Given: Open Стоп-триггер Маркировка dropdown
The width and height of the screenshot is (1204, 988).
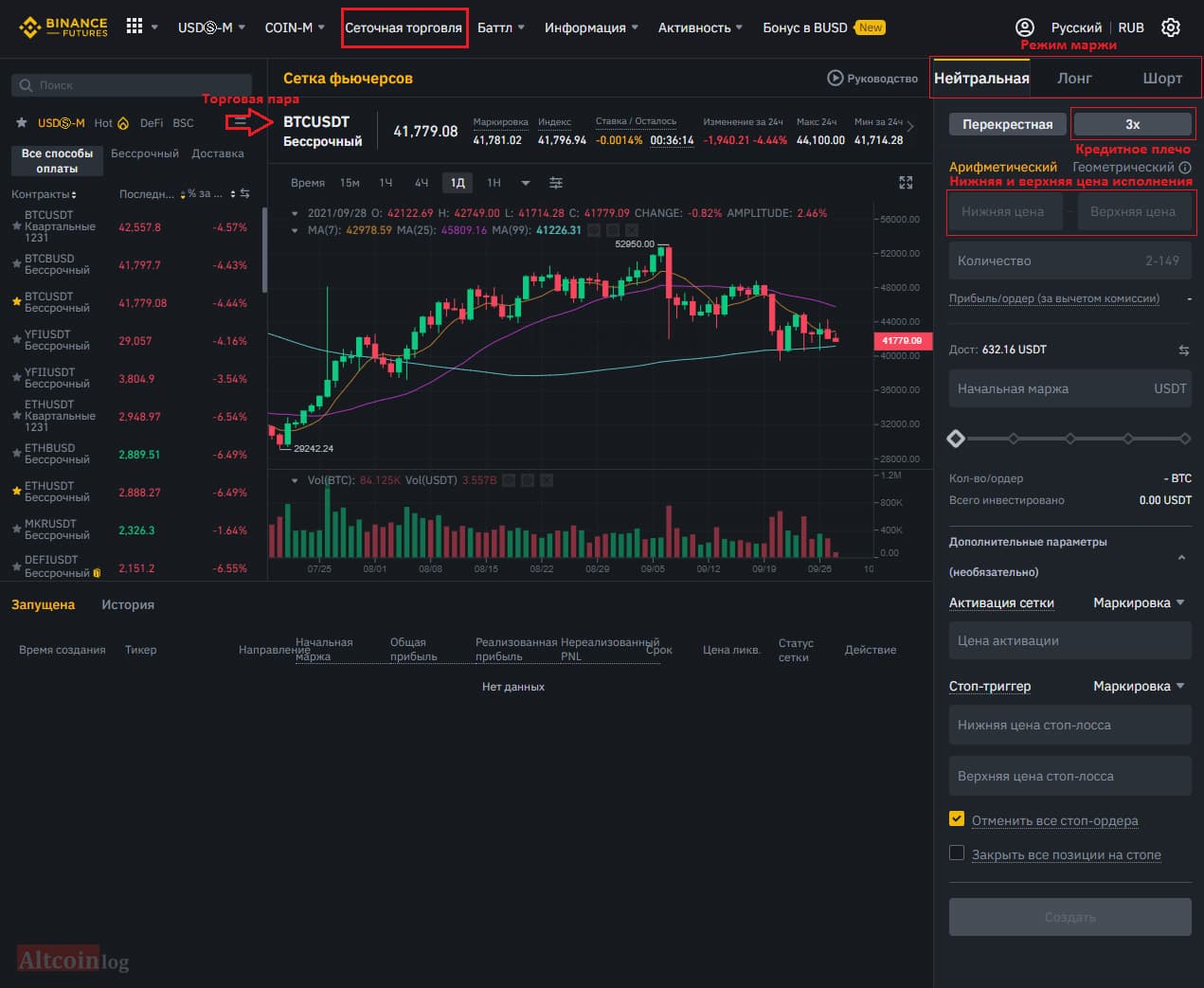Looking at the screenshot, I should click(1139, 687).
